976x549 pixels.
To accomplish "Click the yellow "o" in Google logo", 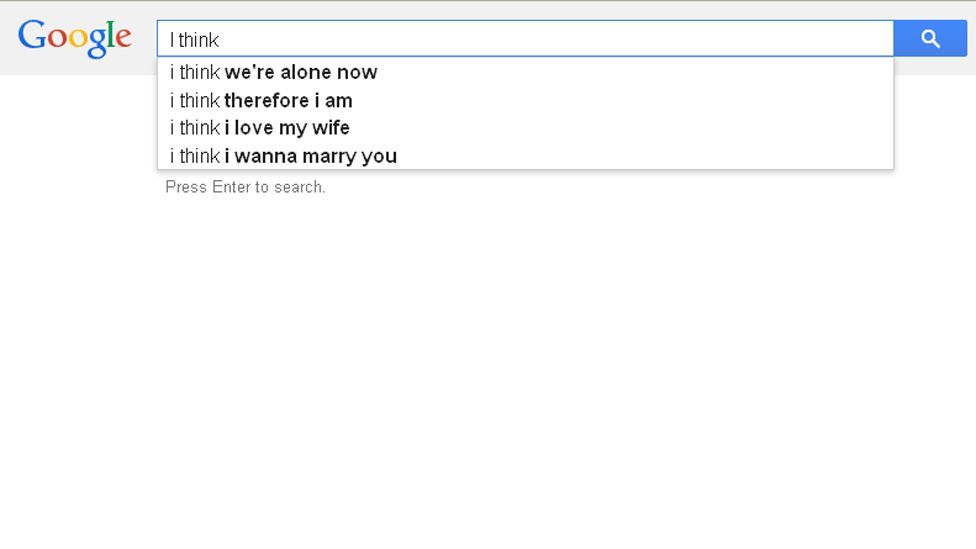I will click(78, 38).
